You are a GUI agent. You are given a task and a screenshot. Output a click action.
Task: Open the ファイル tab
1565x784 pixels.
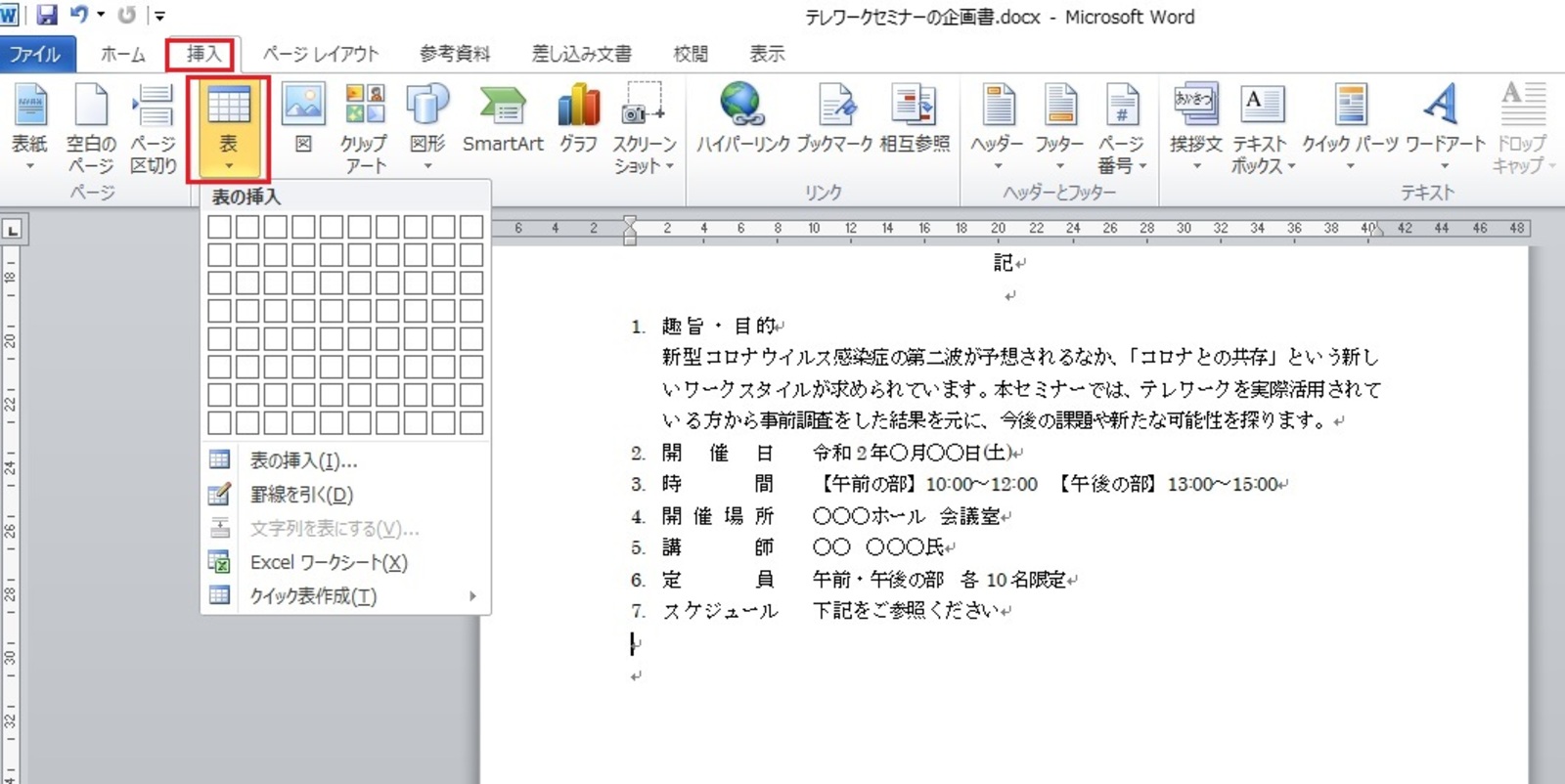(x=34, y=54)
